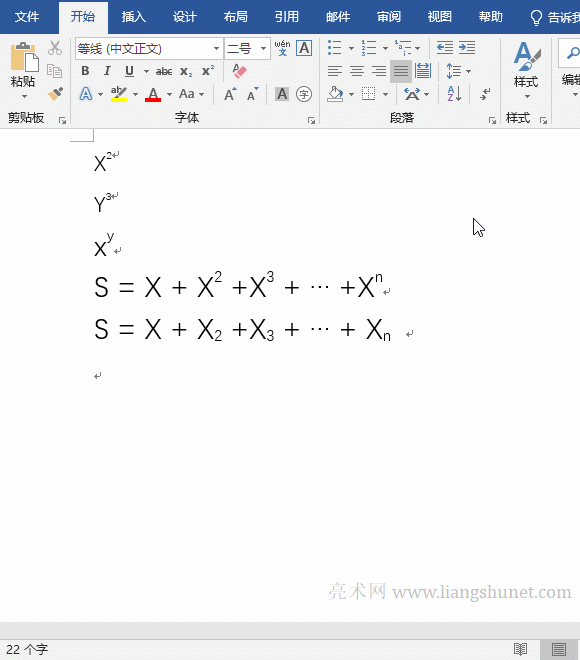Switch to the 审阅 Review tab
The image size is (580, 660).
[x=388, y=17]
